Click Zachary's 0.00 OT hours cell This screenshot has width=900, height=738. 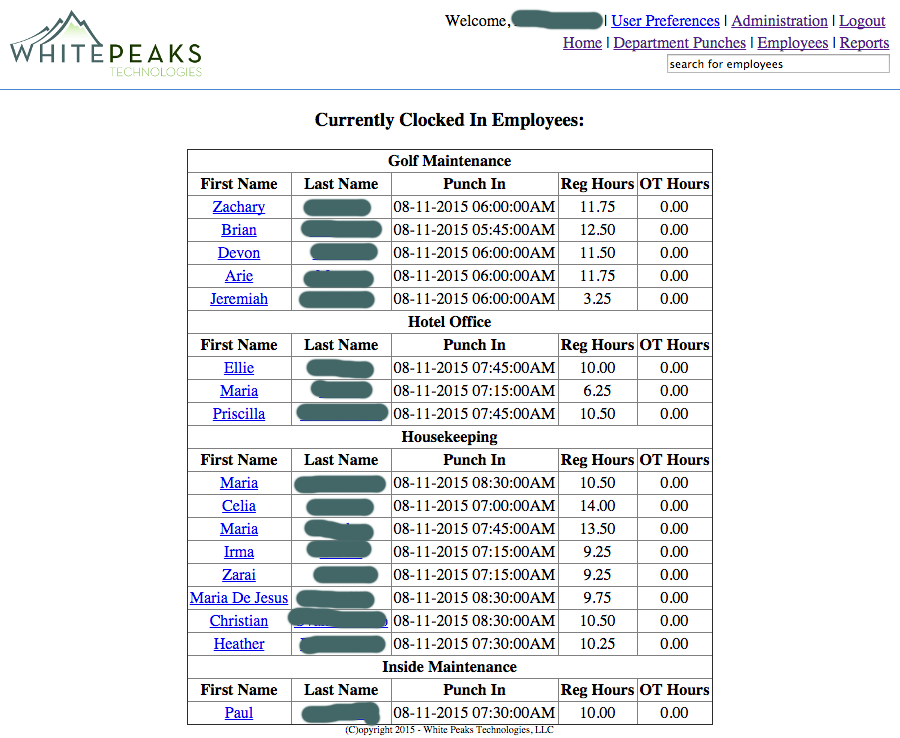pos(674,207)
